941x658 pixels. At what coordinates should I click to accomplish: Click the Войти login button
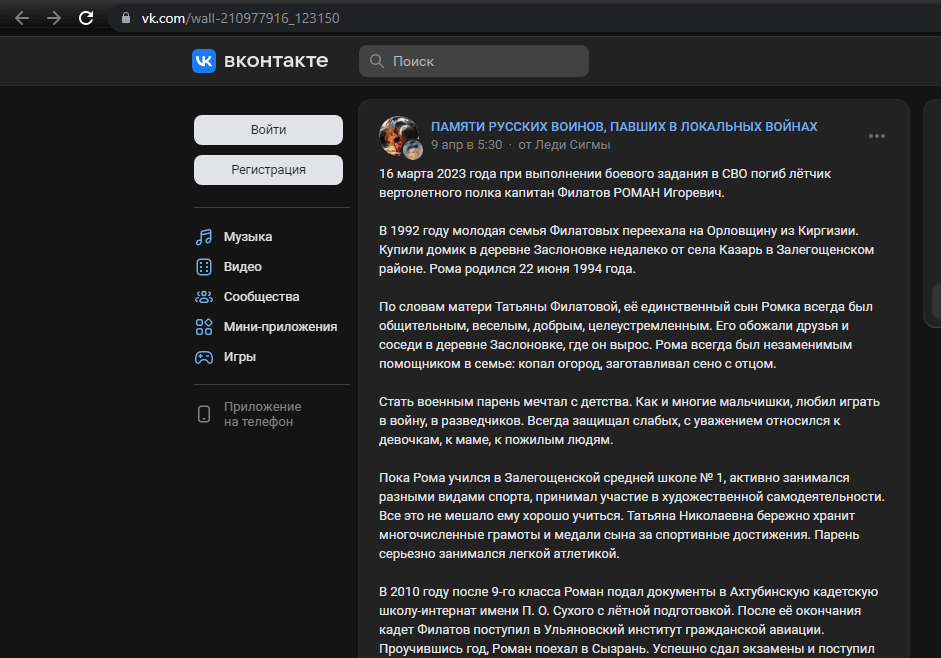[268, 130]
